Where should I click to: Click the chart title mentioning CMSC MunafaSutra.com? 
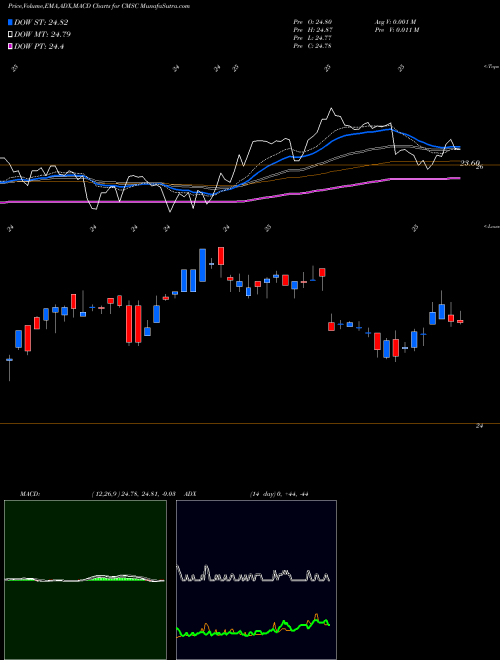[x=98, y=6]
